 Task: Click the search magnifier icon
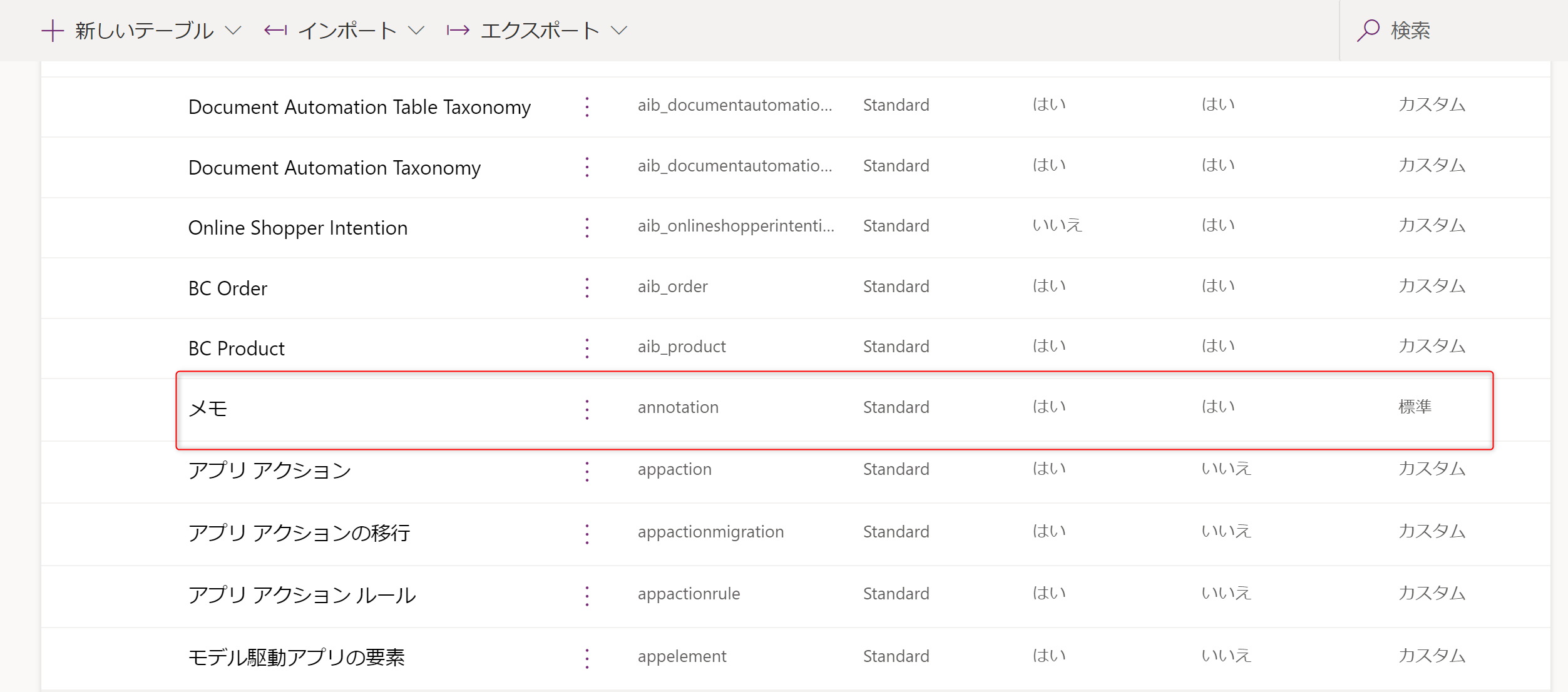(1368, 30)
